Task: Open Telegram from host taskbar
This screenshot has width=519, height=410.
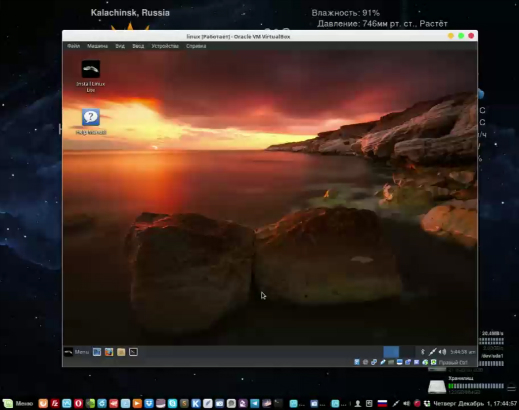Action: (255, 404)
